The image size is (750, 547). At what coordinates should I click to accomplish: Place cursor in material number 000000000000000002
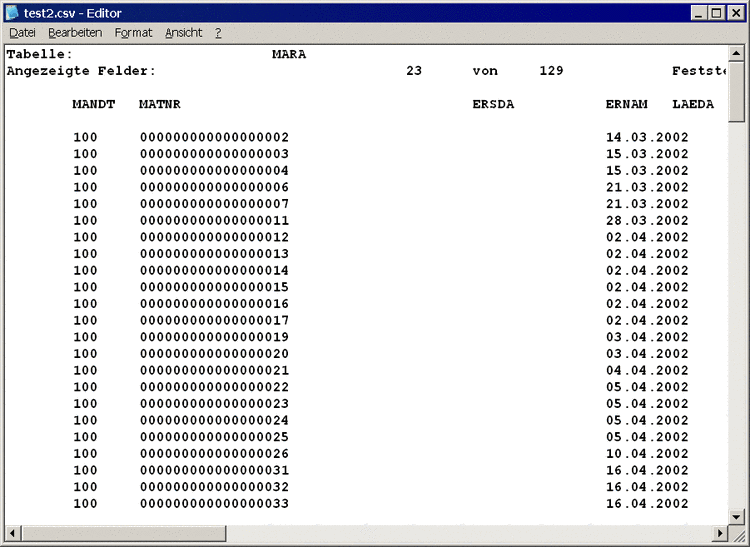[214, 137]
